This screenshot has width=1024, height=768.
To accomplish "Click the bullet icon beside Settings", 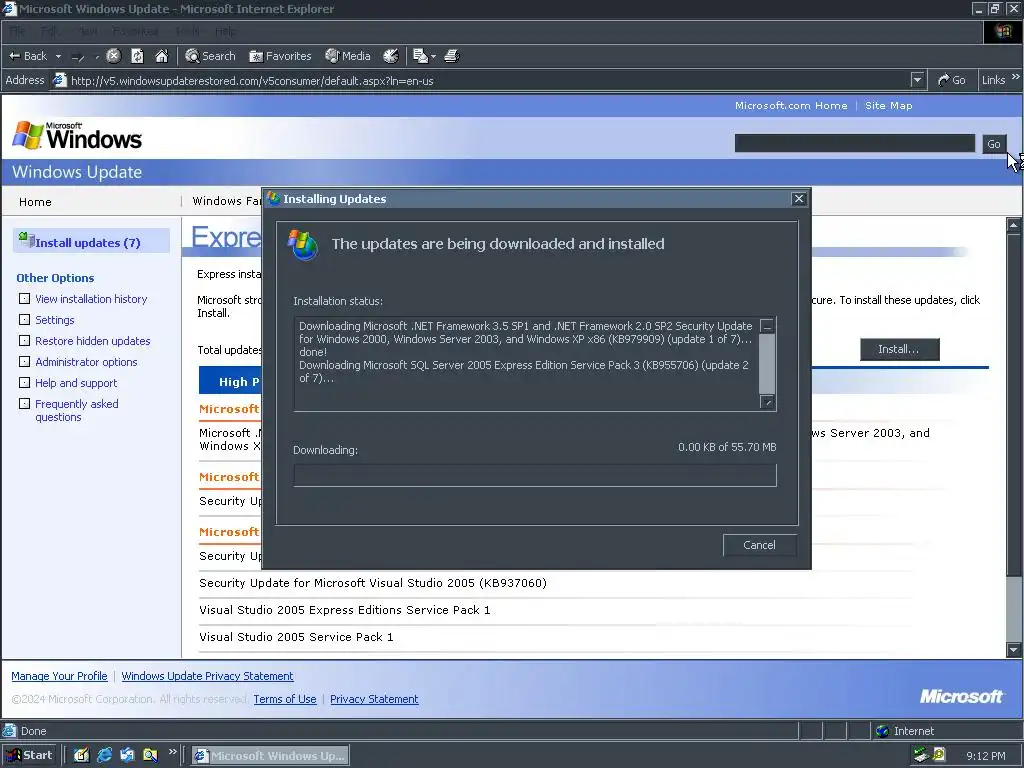I will 24,319.
